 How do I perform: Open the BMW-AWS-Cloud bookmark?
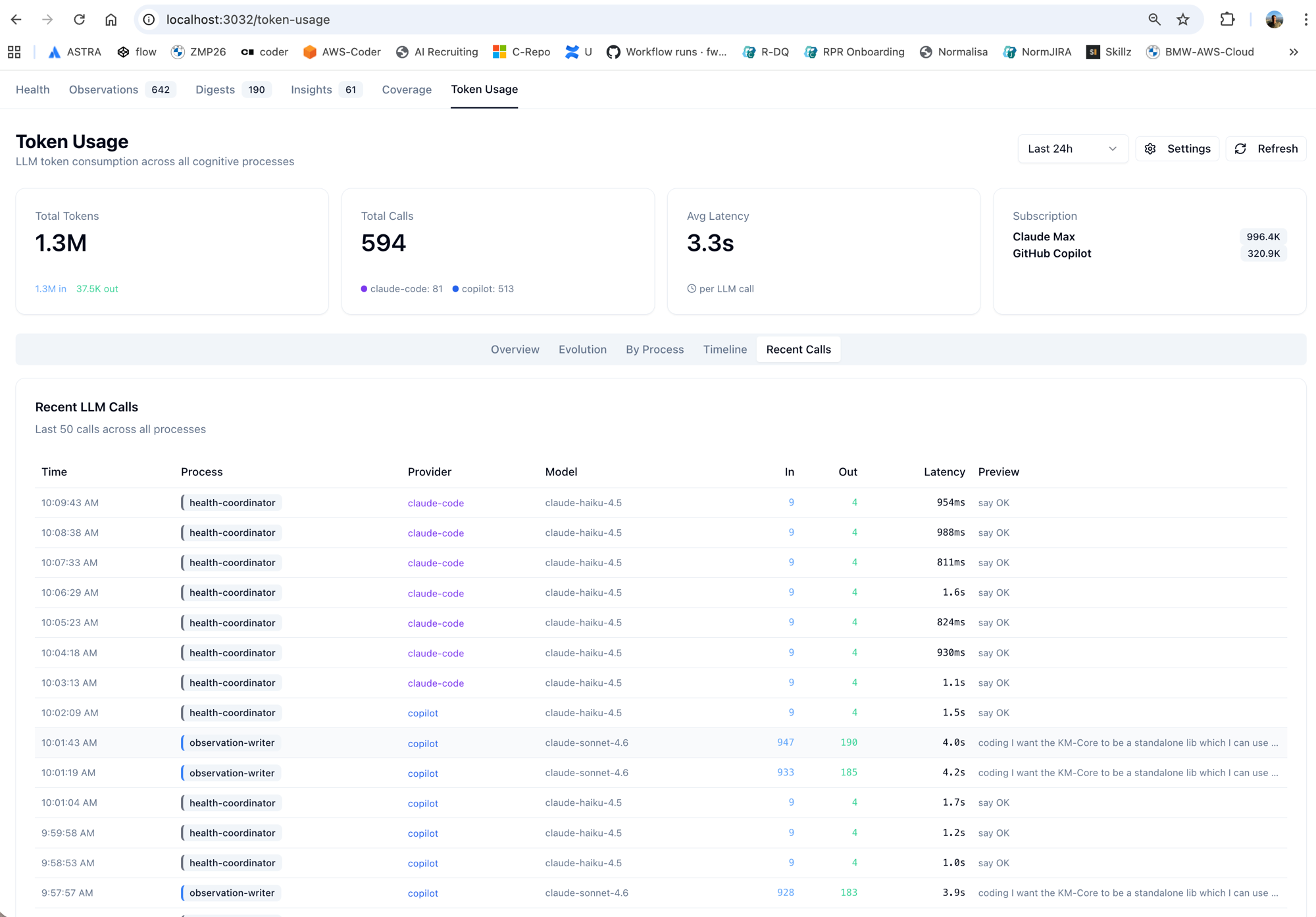tap(1200, 52)
